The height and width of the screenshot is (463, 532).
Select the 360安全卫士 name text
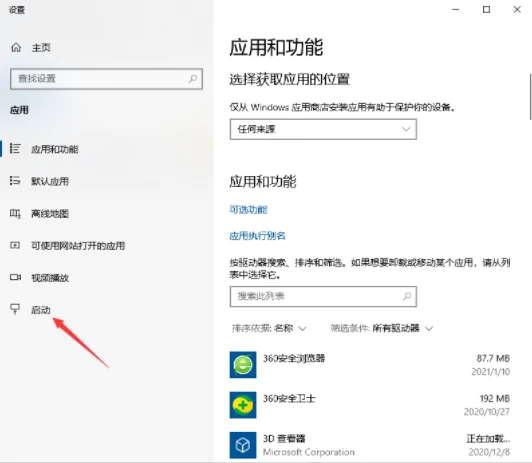click(x=289, y=398)
